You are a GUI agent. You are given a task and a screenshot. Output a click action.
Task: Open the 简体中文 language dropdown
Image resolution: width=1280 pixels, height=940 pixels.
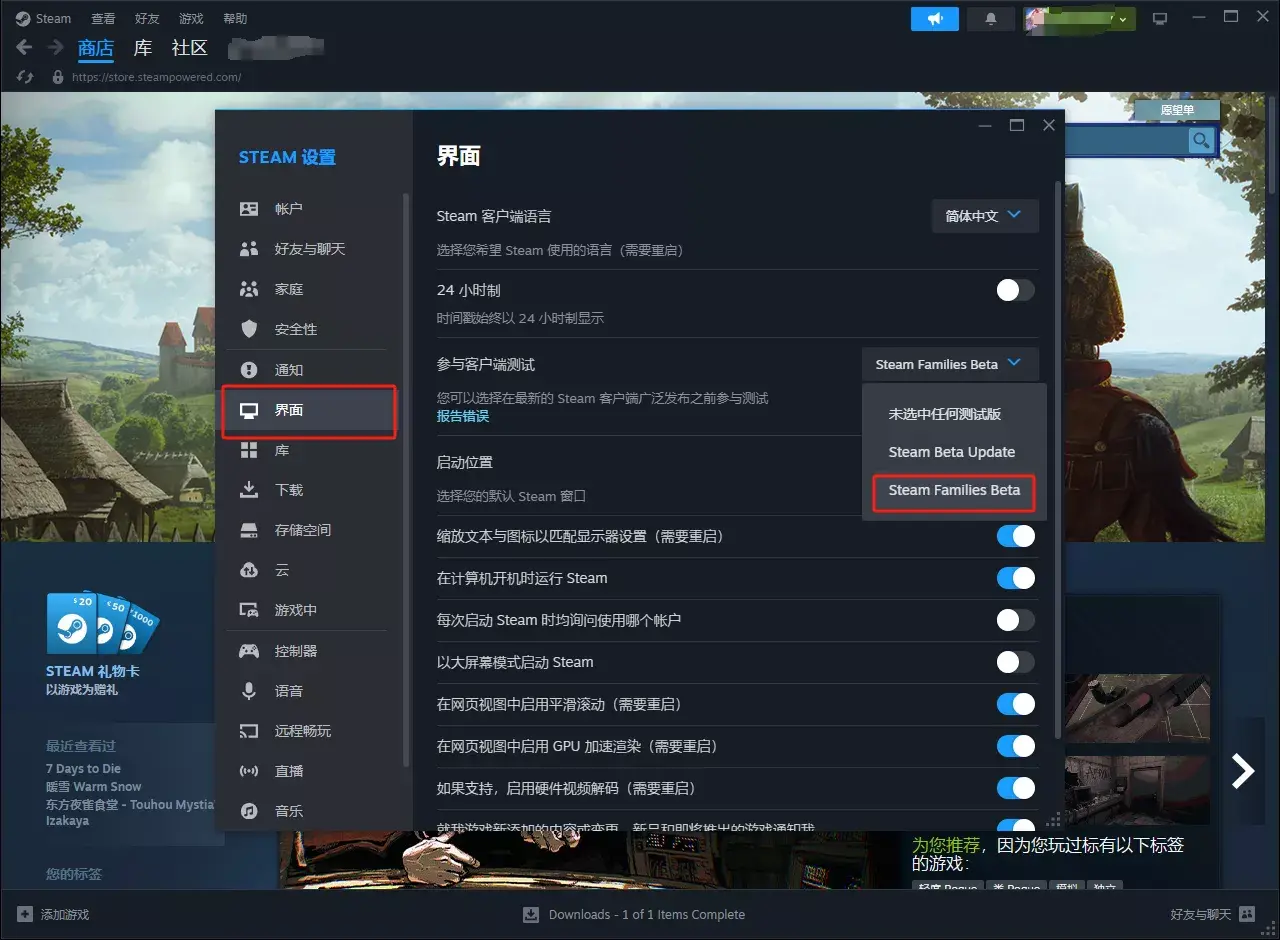tap(985, 216)
